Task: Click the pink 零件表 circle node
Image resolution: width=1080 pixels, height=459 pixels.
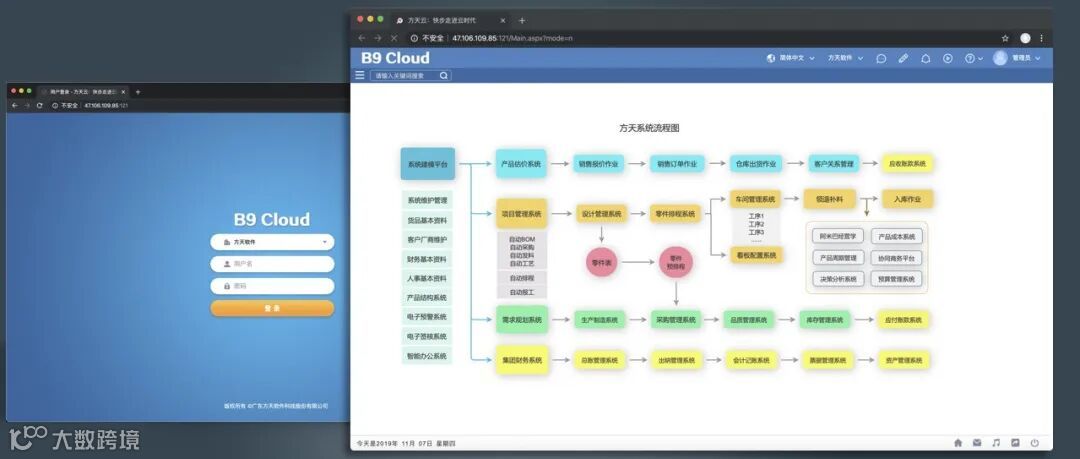Action: click(x=601, y=262)
